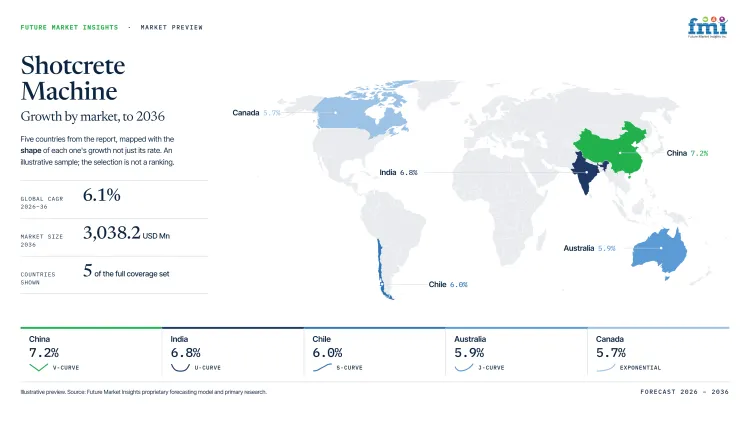Click the India 6.8% map label

pos(398,172)
